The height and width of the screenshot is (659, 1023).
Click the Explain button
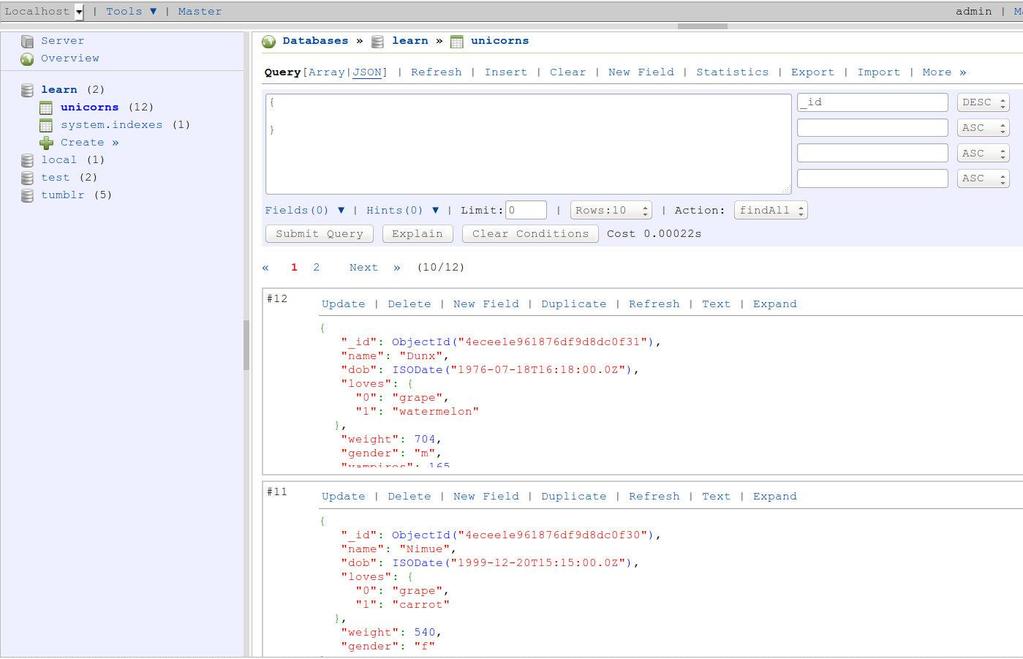click(418, 234)
